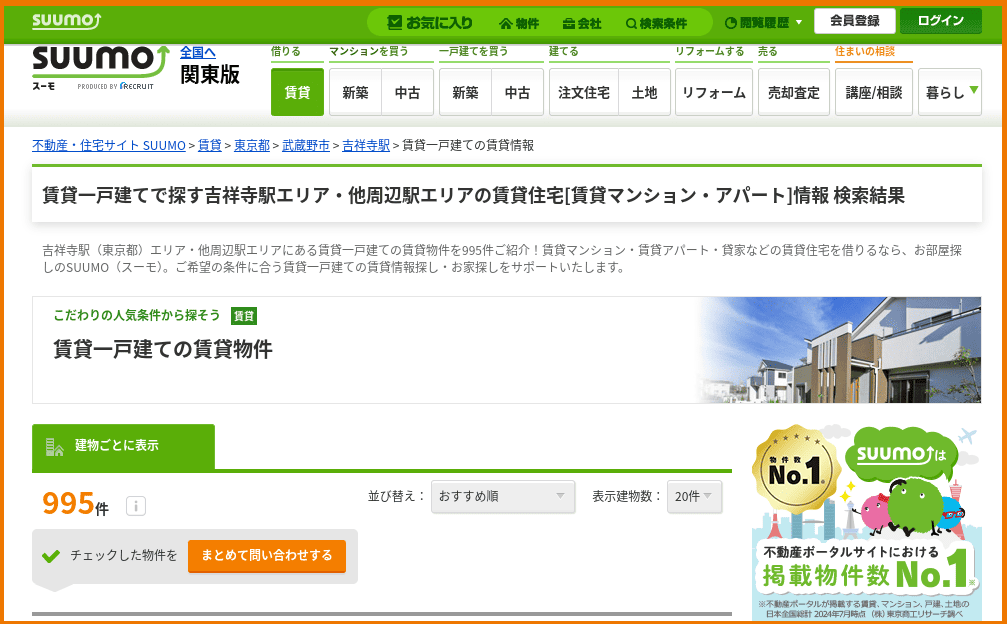
Task: Follow the 武蔵野市 breadcrumb link
Action: tap(306, 145)
